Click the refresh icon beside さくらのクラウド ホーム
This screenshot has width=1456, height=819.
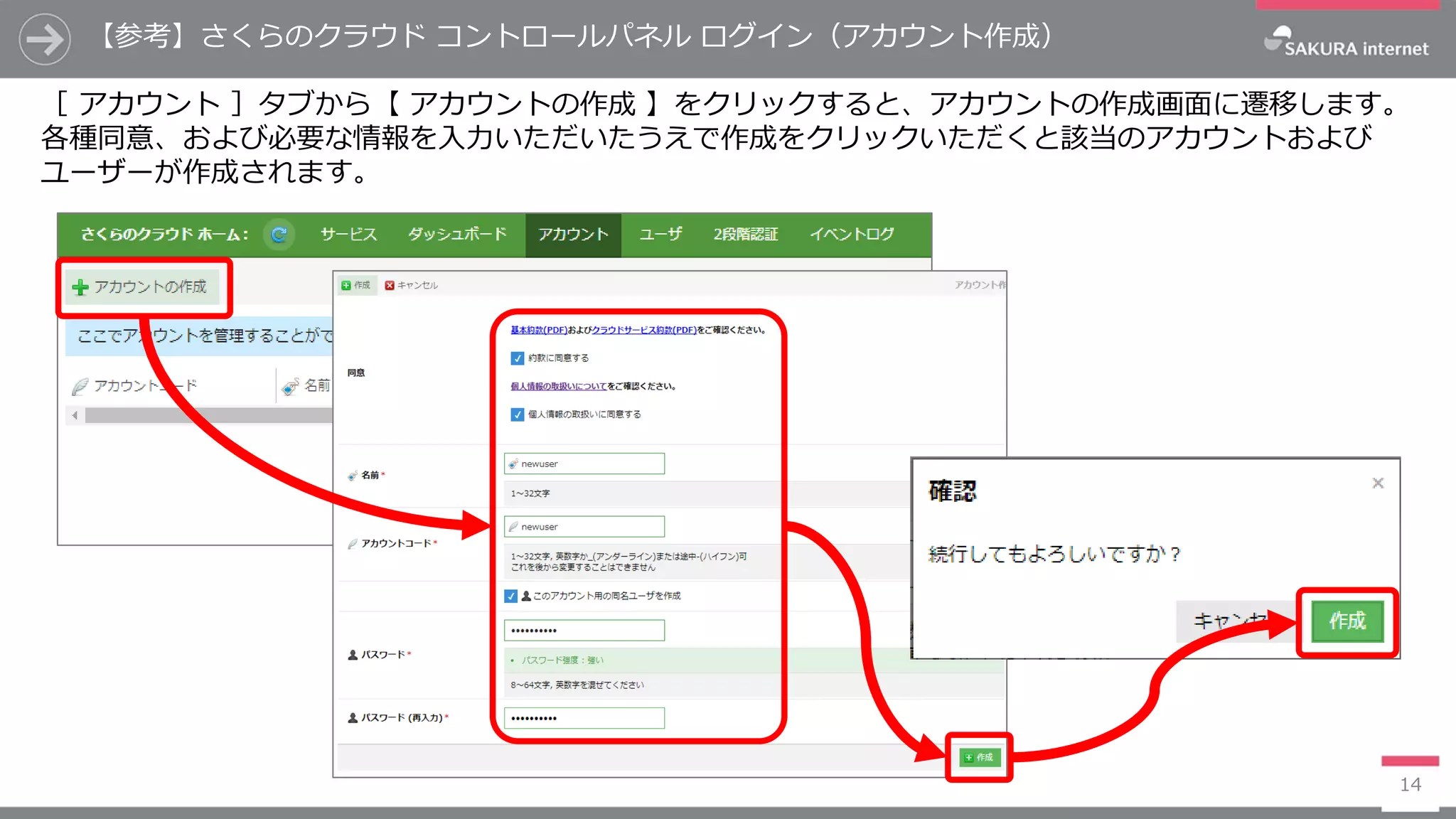[x=279, y=234]
